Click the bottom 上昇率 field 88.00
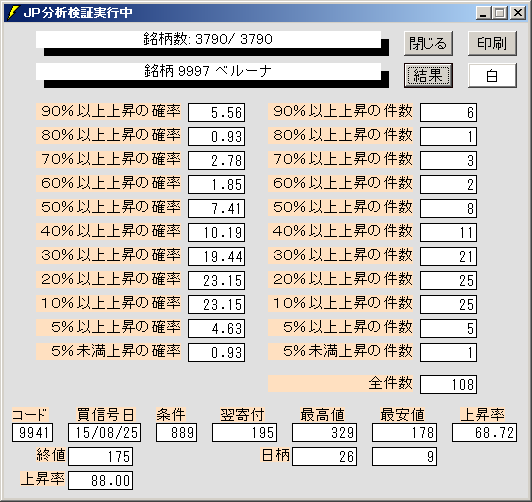Screen dimensions: 532x502 100,481
